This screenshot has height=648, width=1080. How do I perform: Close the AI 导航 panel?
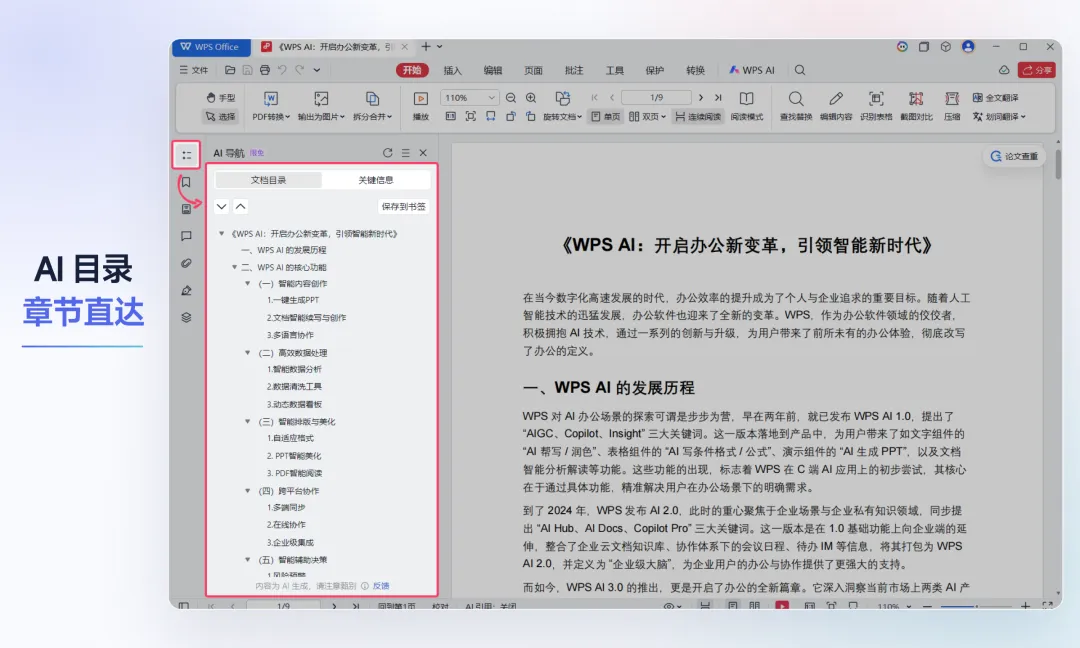[x=423, y=153]
